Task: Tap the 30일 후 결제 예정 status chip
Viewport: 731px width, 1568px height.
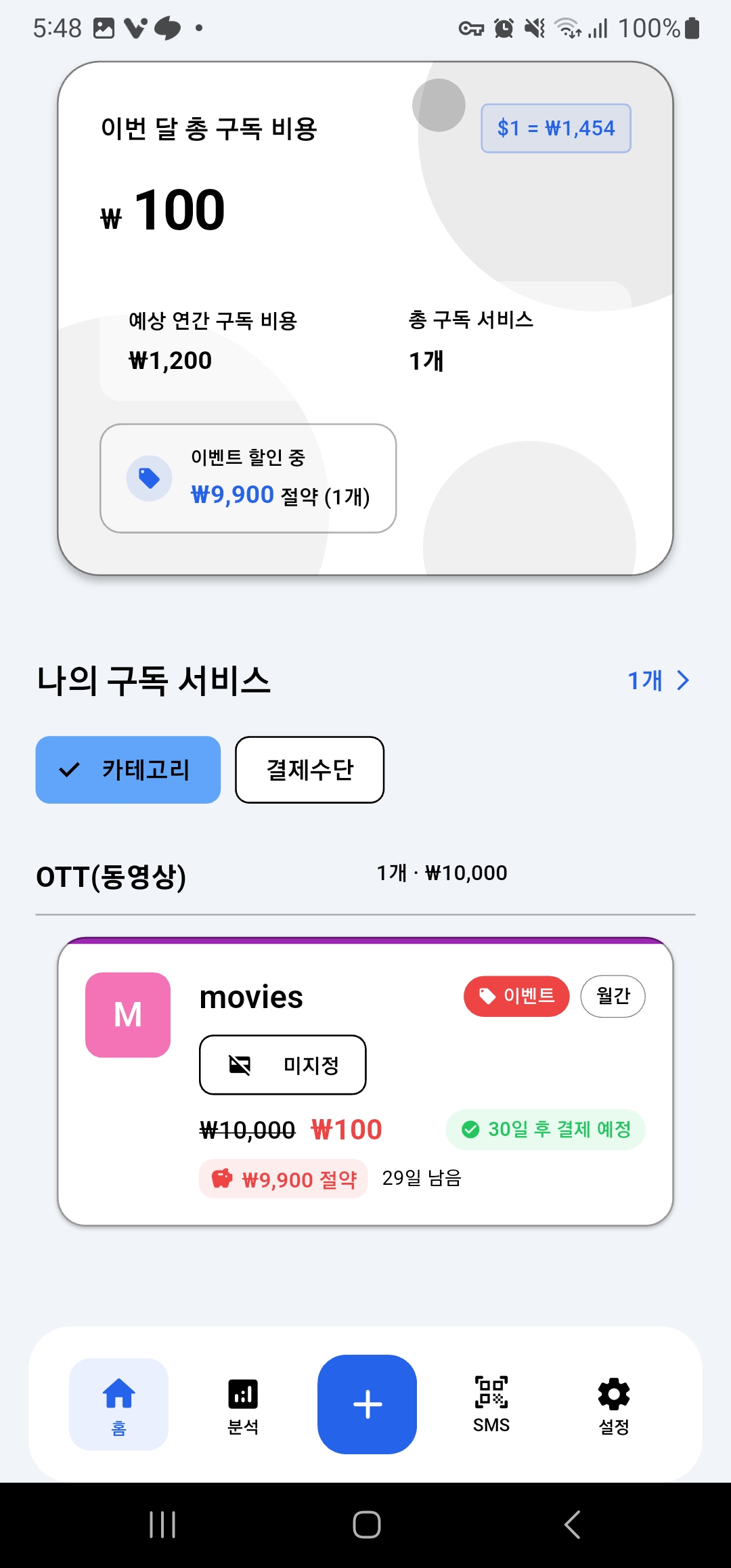Action: (546, 1129)
